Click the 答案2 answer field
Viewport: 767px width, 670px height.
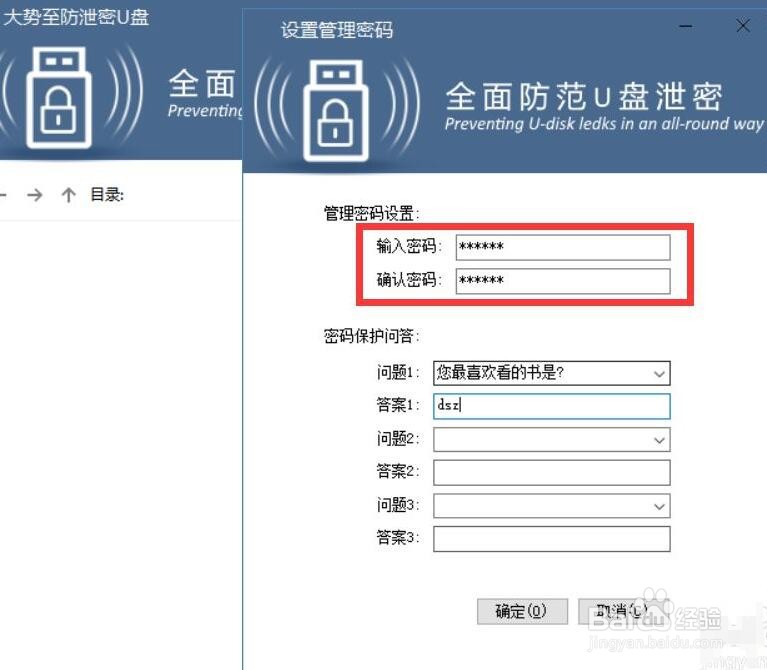552,472
